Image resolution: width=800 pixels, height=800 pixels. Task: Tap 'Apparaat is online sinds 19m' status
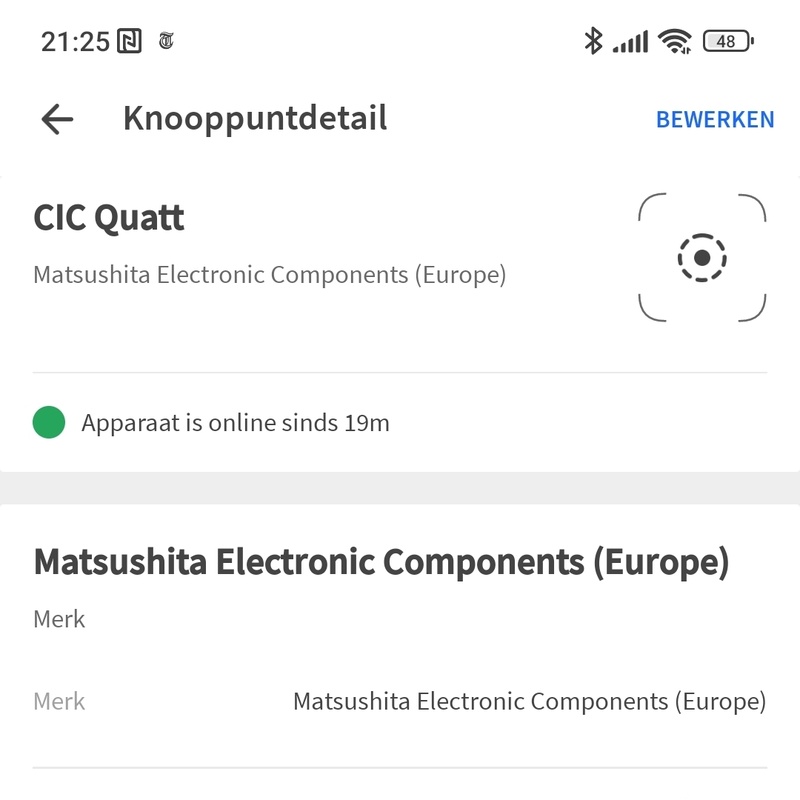point(236,423)
